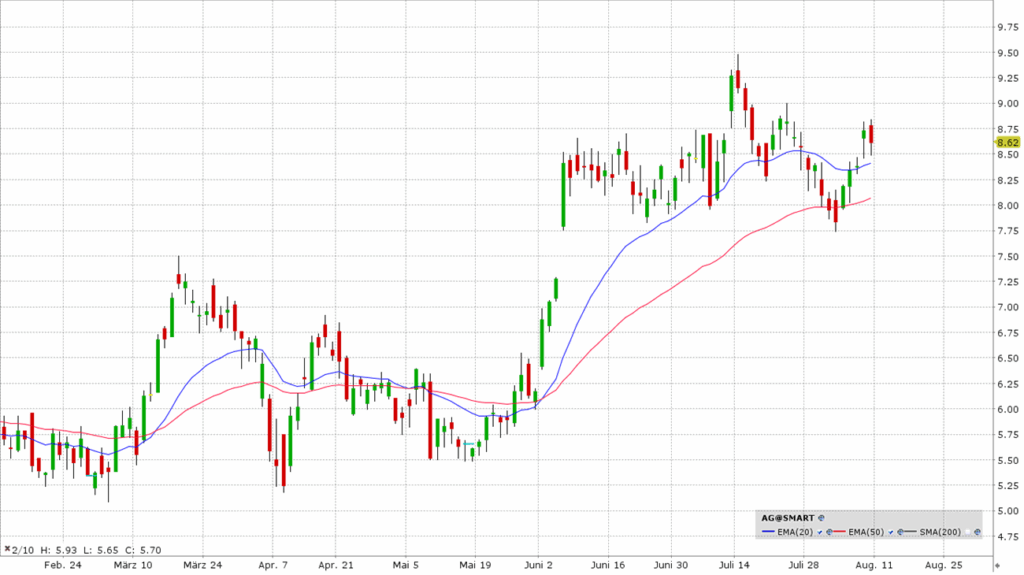Uncheck the EMA(20) indicator checkbox

(x=820, y=532)
